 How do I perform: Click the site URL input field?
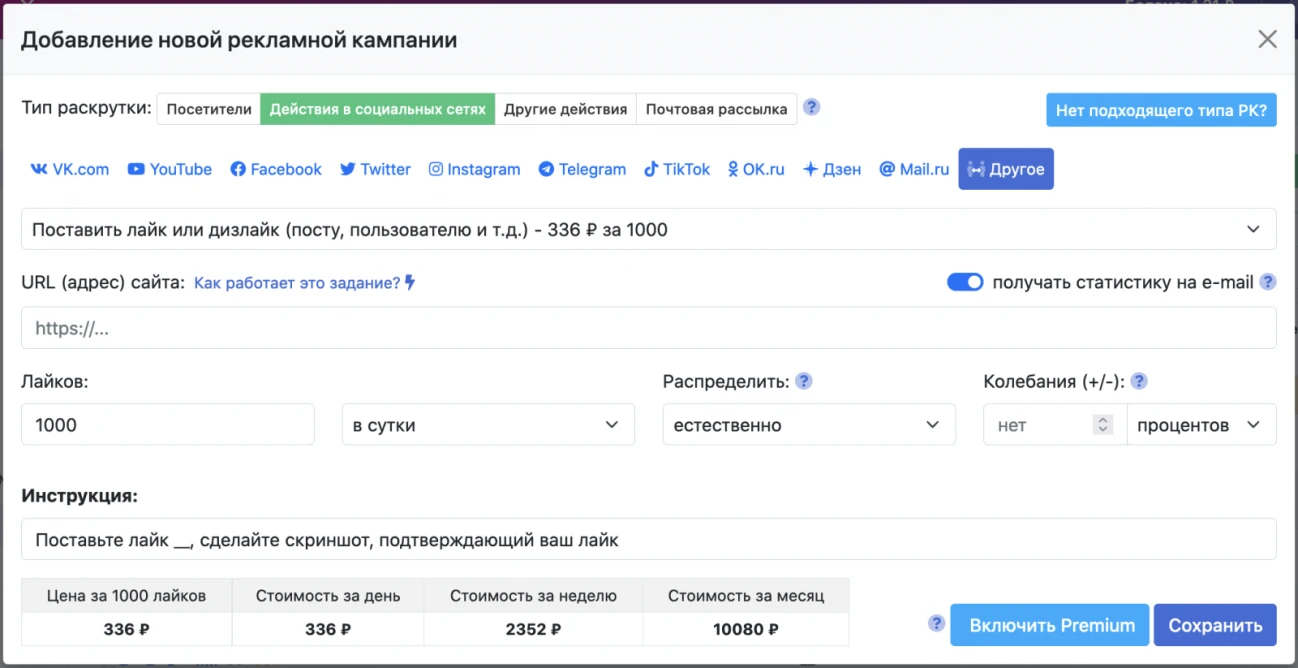pyautogui.click(x=648, y=328)
